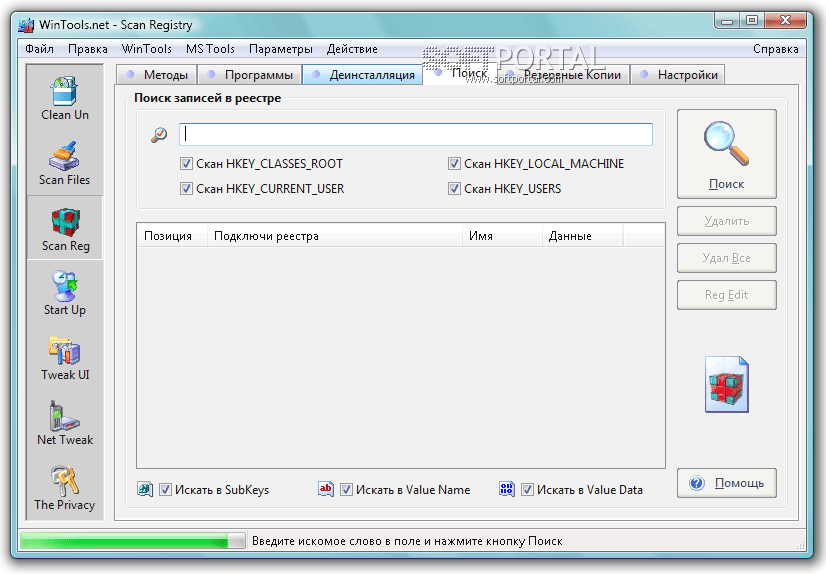The width and height of the screenshot is (826, 574).
Task: Click the SubKeys search icon
Action: (145, 489)
